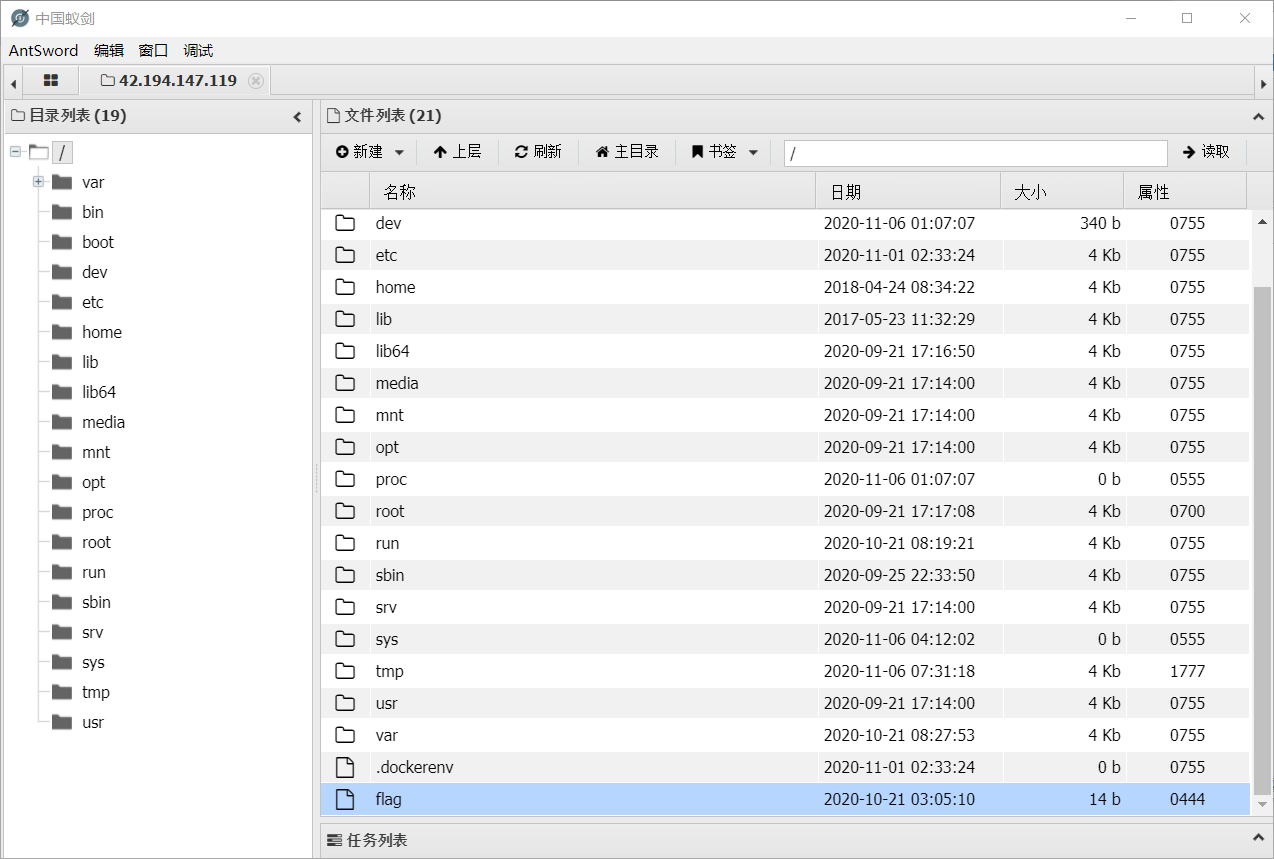Sort by 大小 column header

(x=1062, y=192)
